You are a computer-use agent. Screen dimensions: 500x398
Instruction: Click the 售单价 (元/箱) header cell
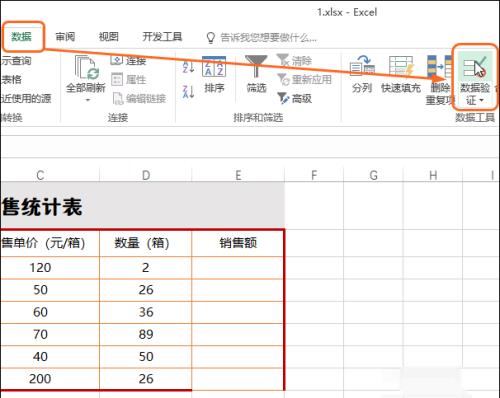click(x=50, y=243)
